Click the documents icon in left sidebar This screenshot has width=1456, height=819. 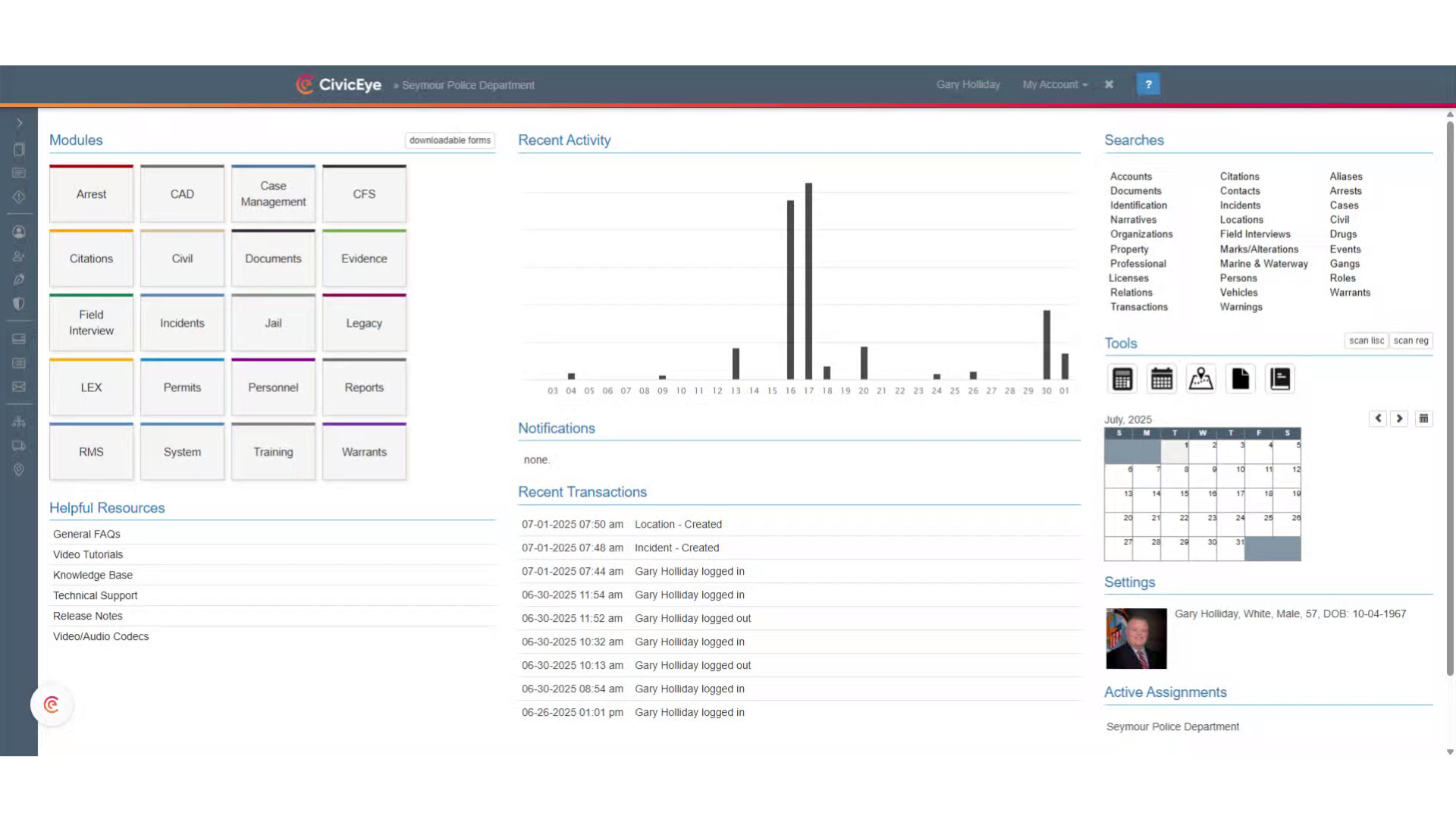[x=19, y=149]
